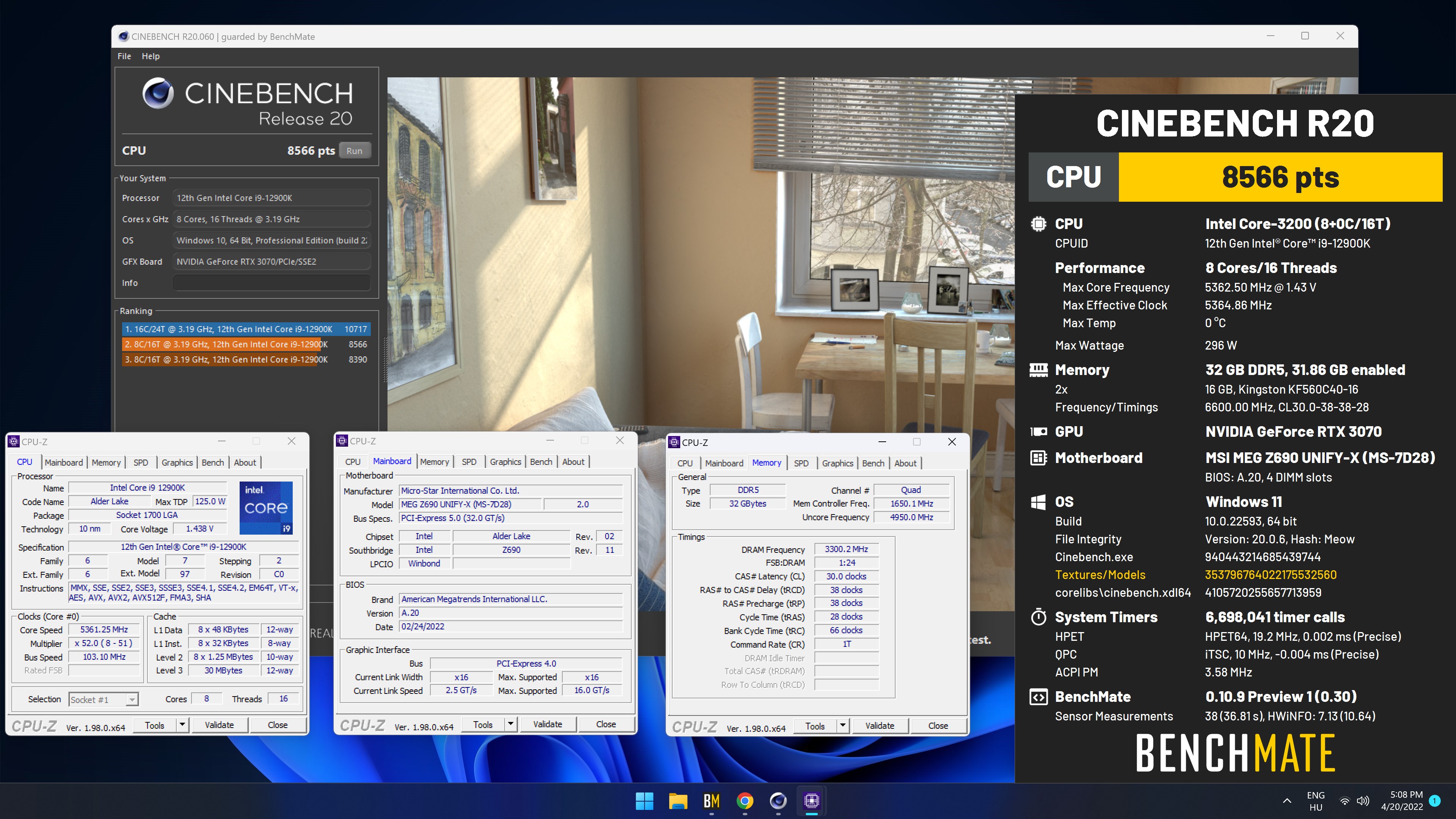Click ENG HU language indicator

[x=1316, y=801]
